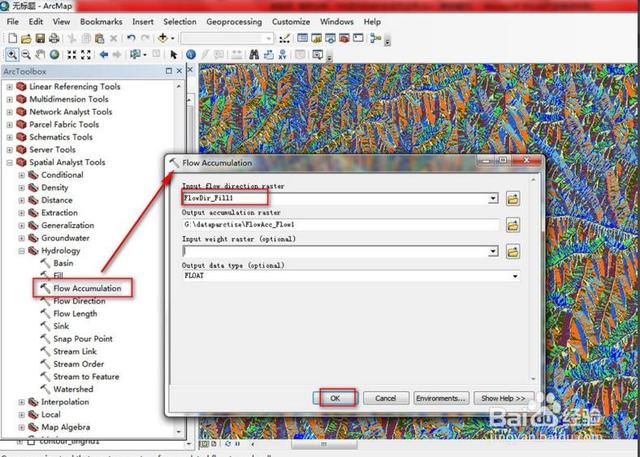Zoom to full extent globe icon
640x457 pixels.
point(54,54)
